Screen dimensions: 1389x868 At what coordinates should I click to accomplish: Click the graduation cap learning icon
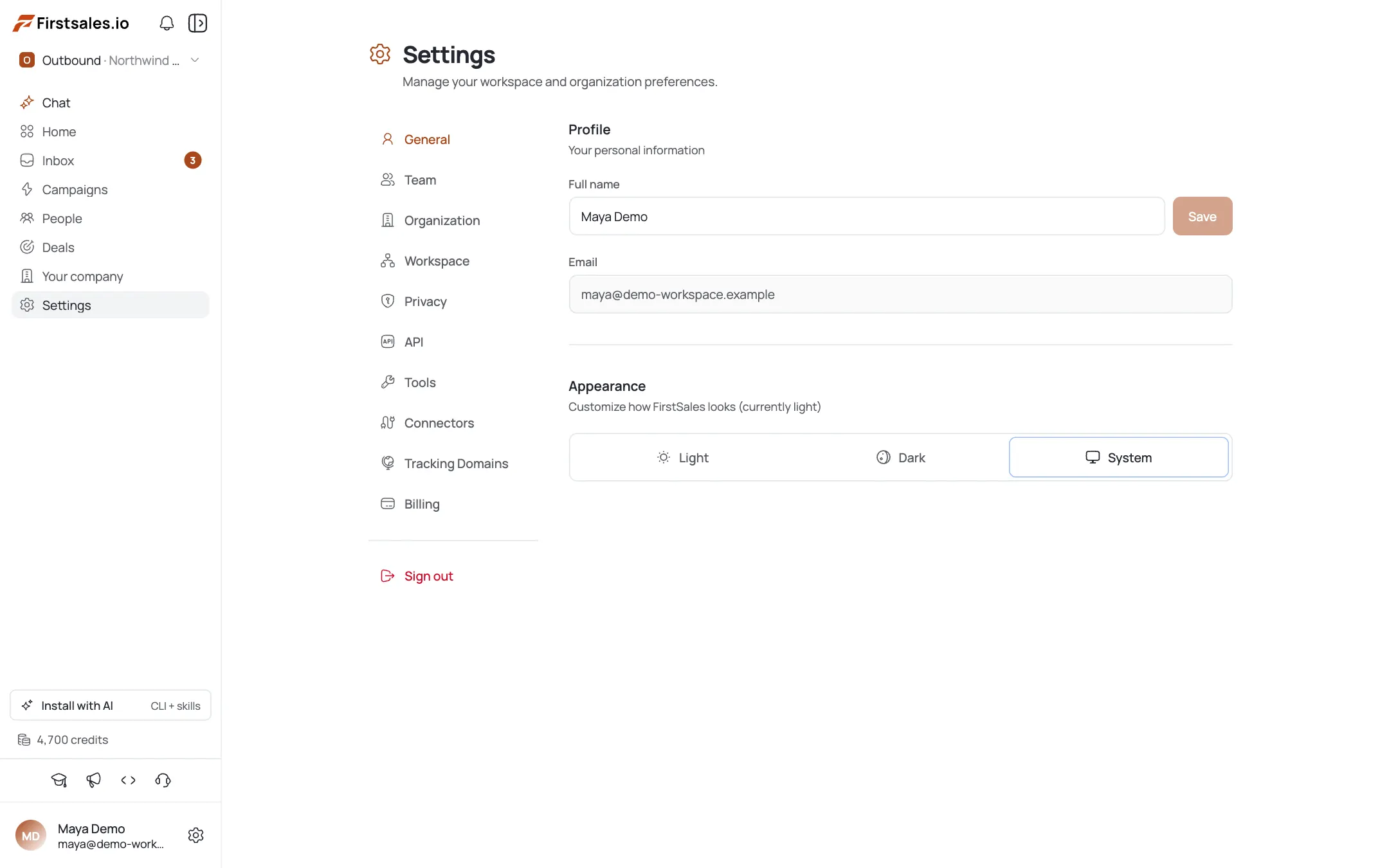[59, 780]
